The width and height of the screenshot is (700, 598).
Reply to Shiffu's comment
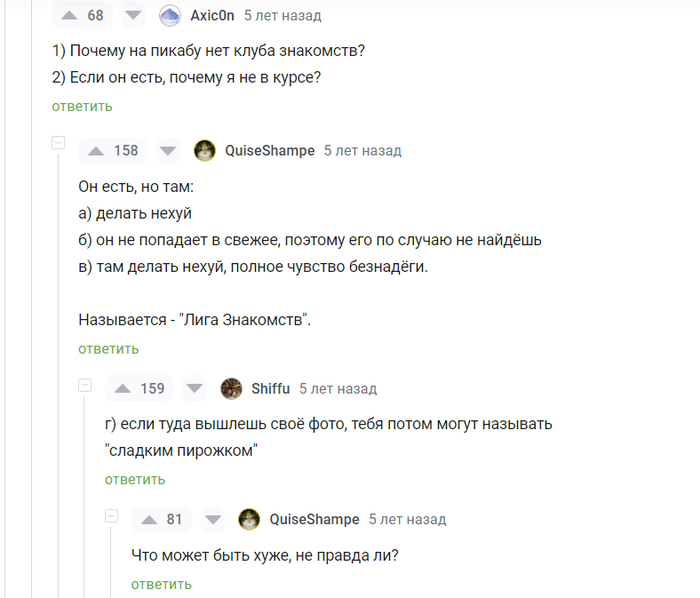tap(135, 479)
